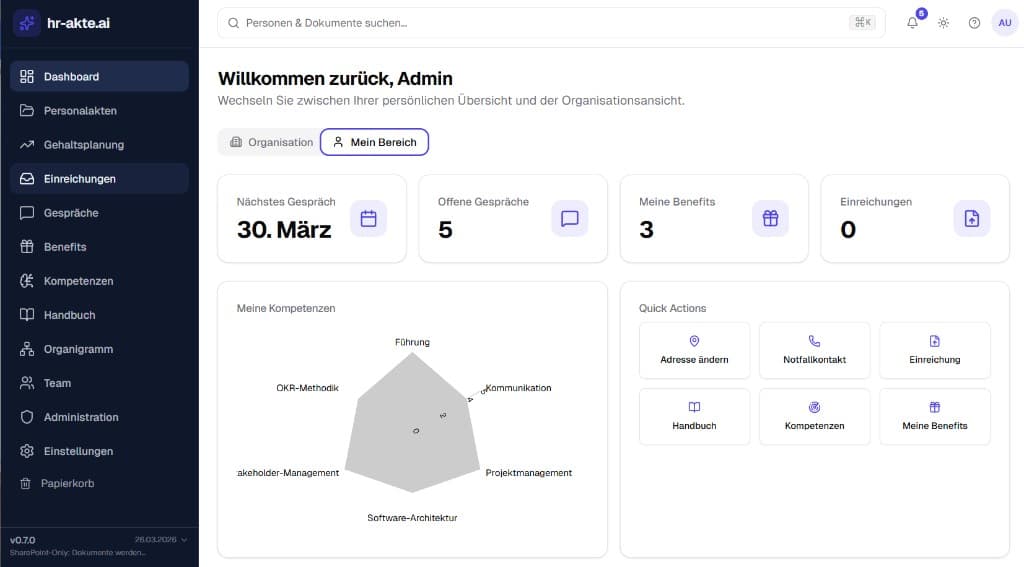Select the Mein Bereich view
The height and width of the screenshot is (567, 1024).
374,142
